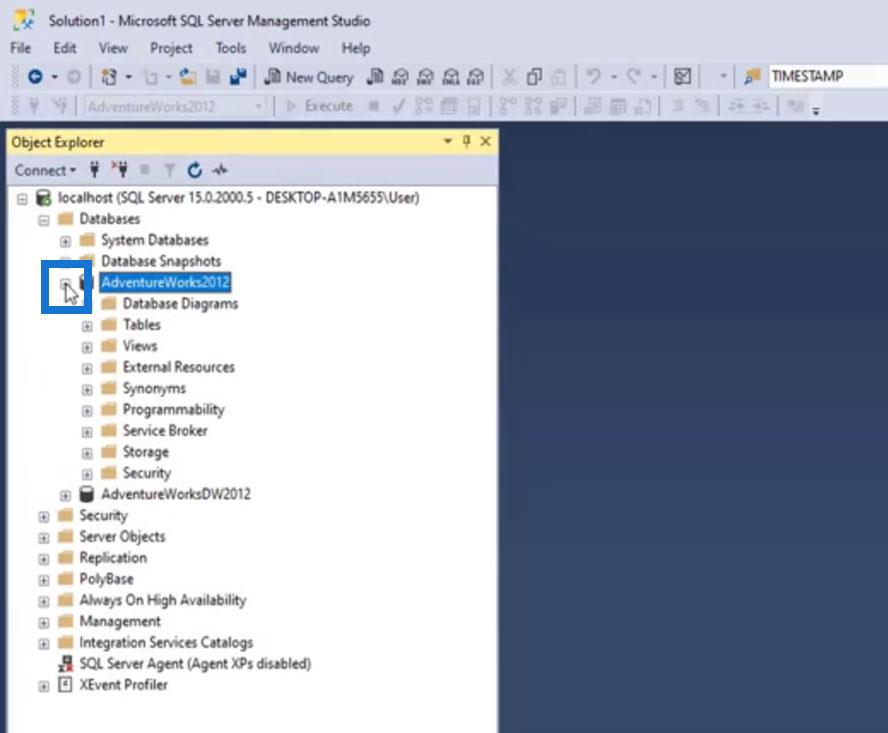Click the Execute button
Screen dimensions: 888x733
click(319, 106)
